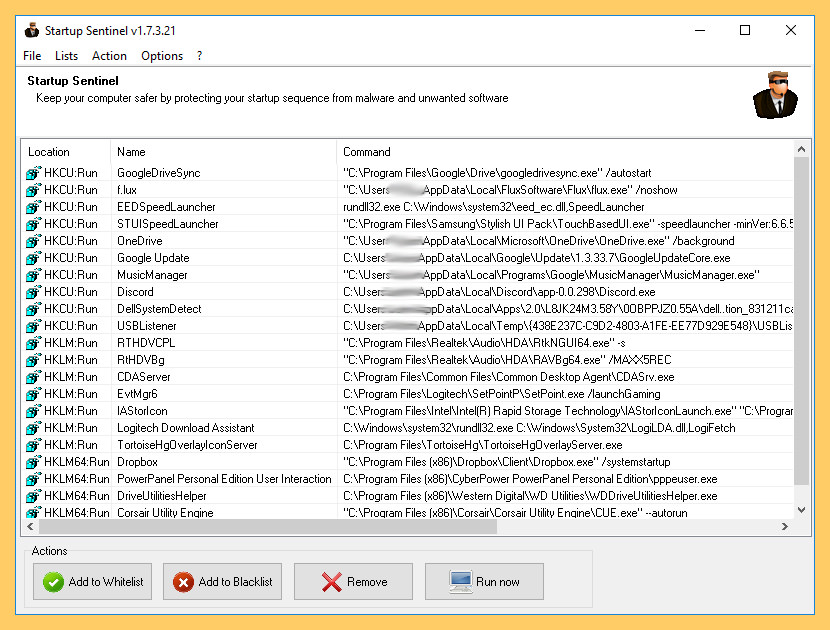The height and width of the screenshot is (630, 830).
Task: Click the registry icon for TortoiseHgOverlayIconServer
Action: point(33,445)
